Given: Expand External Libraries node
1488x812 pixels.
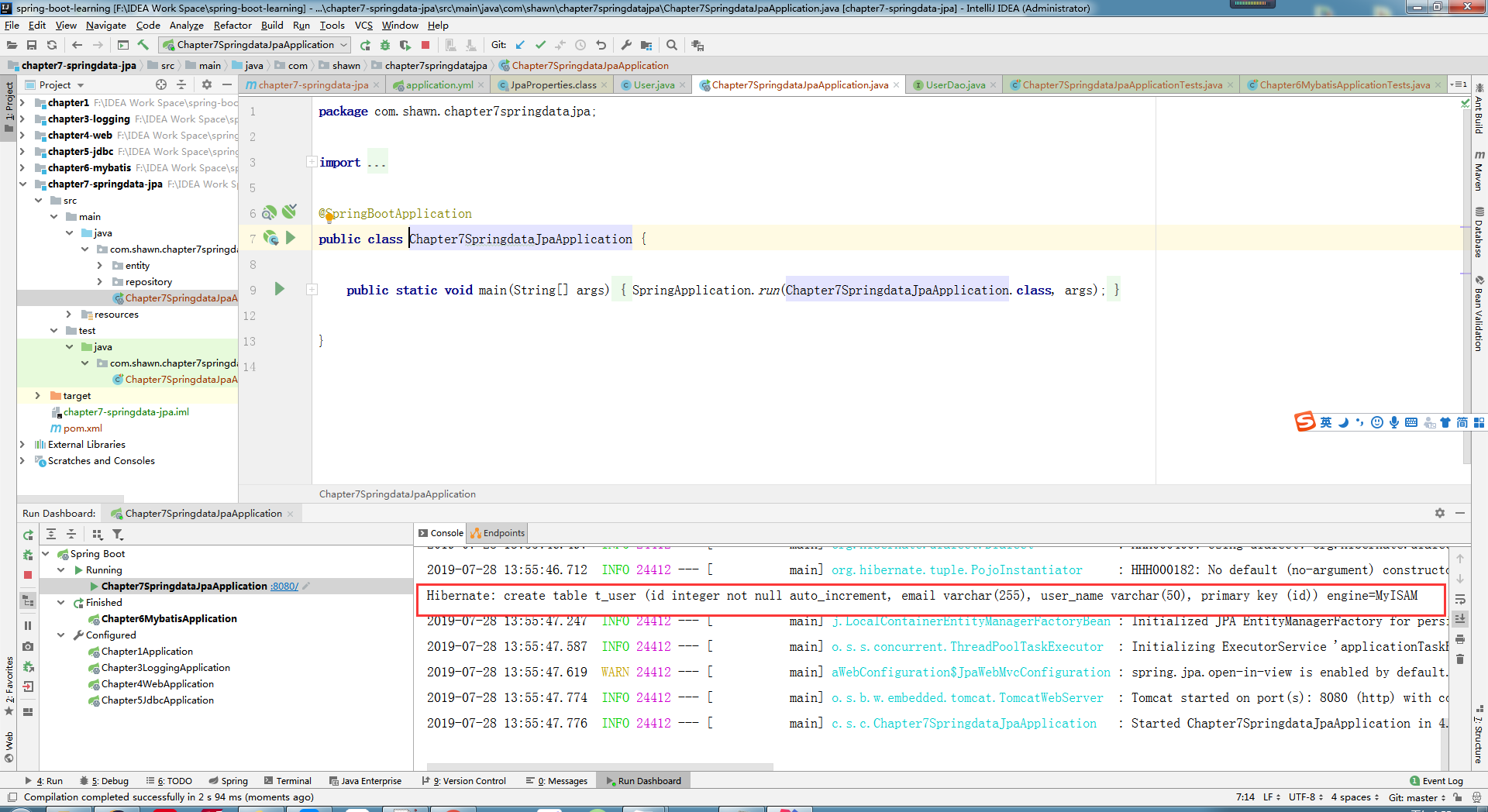Looking at the screenshot, I should coord(22,444).
